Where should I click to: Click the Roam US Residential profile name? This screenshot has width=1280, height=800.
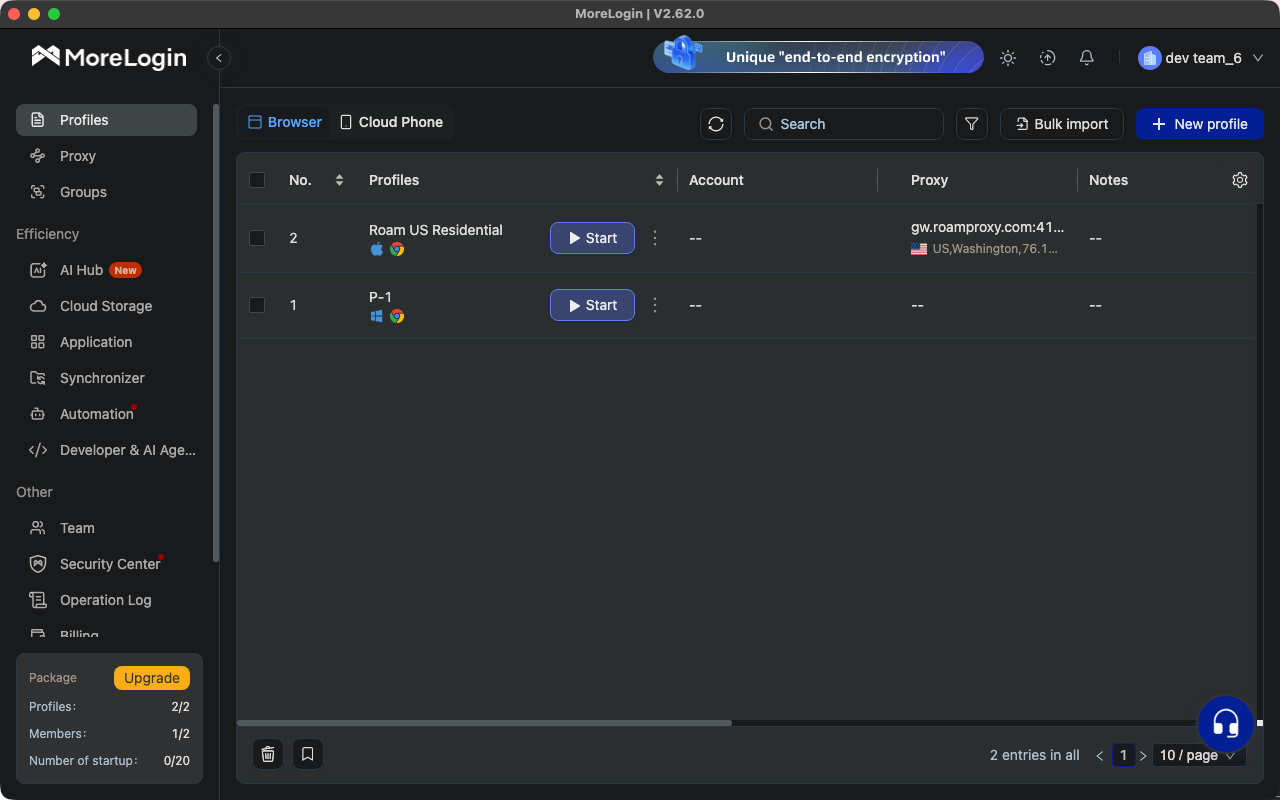(x=436, y=230)
